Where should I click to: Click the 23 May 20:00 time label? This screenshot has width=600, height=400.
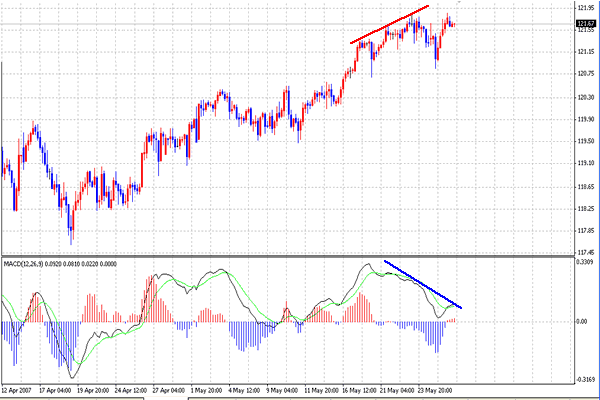(435, 391)
